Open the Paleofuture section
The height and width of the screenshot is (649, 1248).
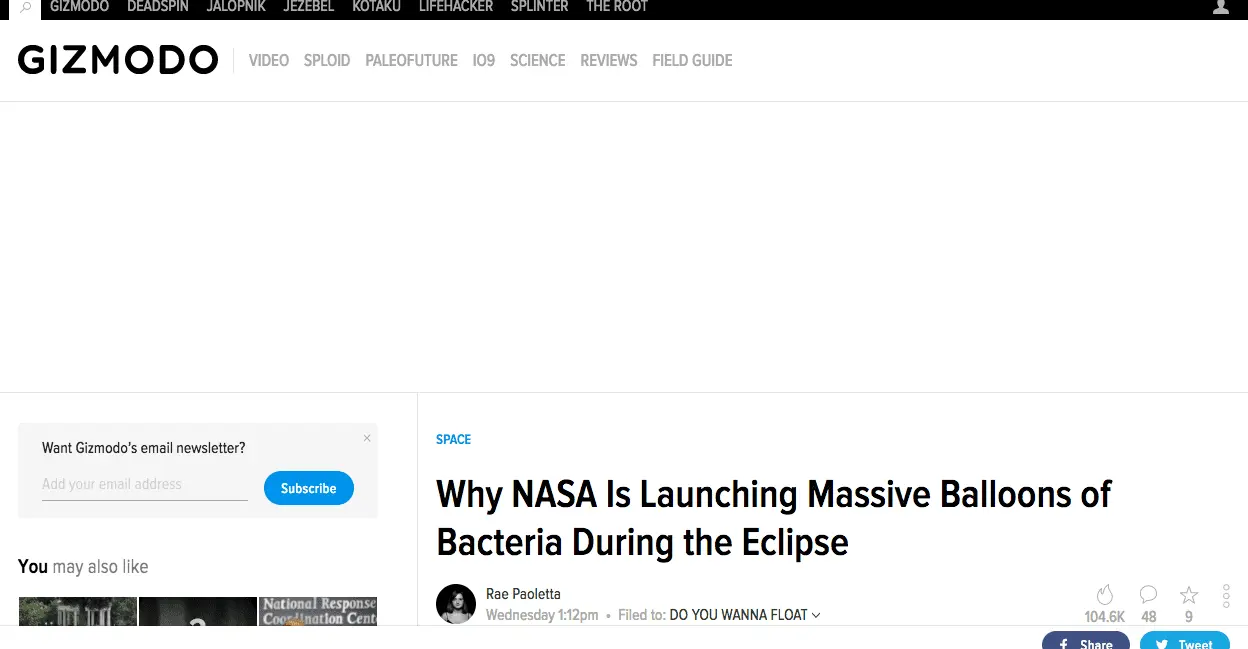[411, 60]
